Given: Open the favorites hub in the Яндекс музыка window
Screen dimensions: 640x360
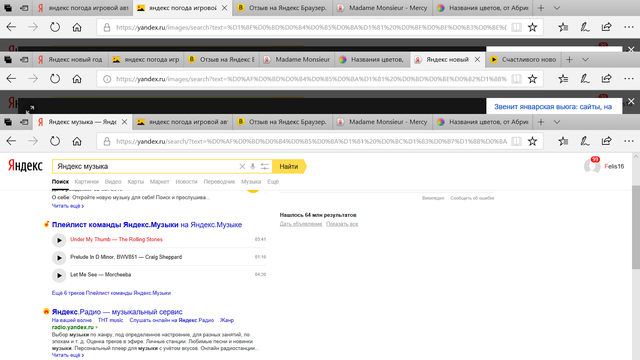Looking at the screenshot, I should click(x=563, y=141).
